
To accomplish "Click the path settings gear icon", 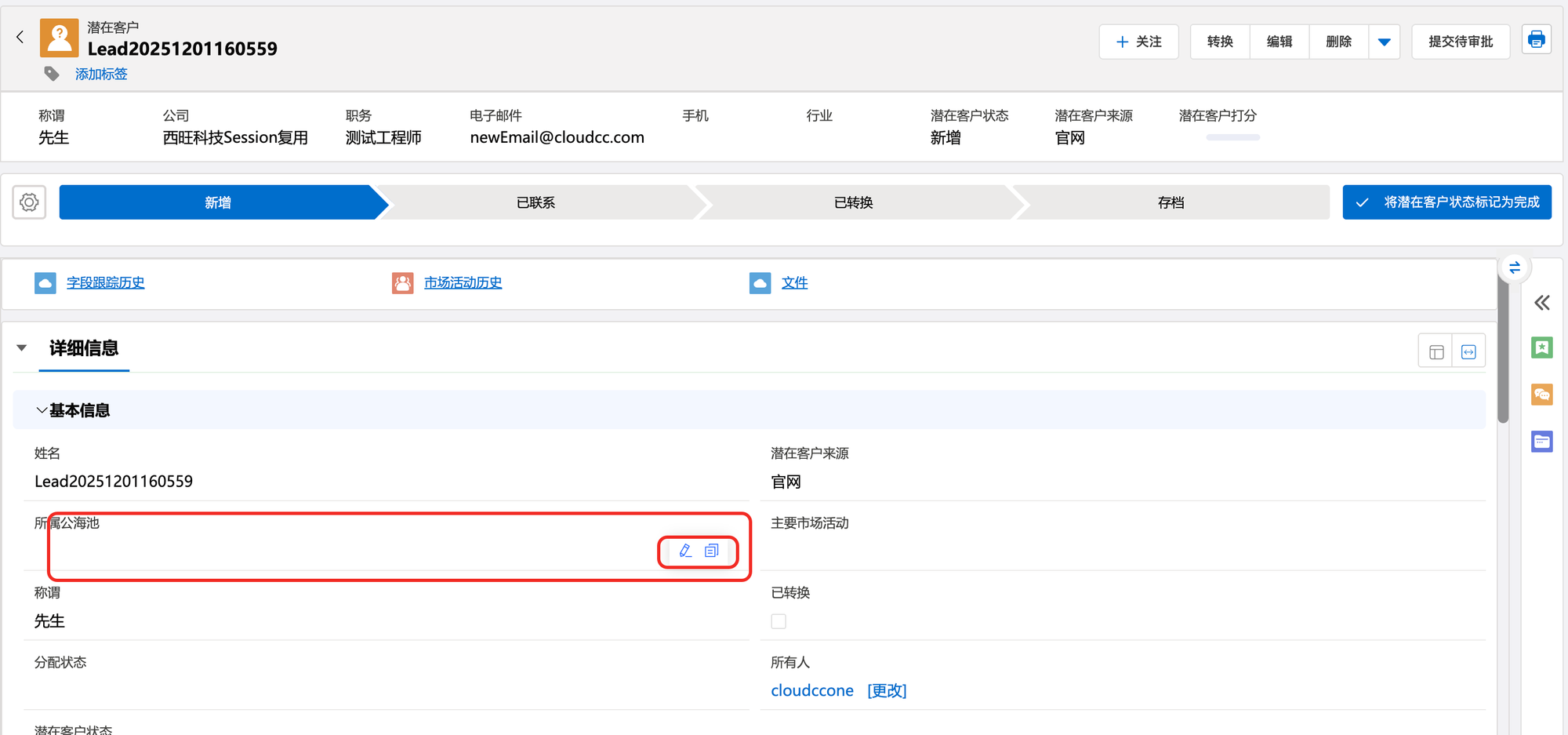I will click(29, 202).
